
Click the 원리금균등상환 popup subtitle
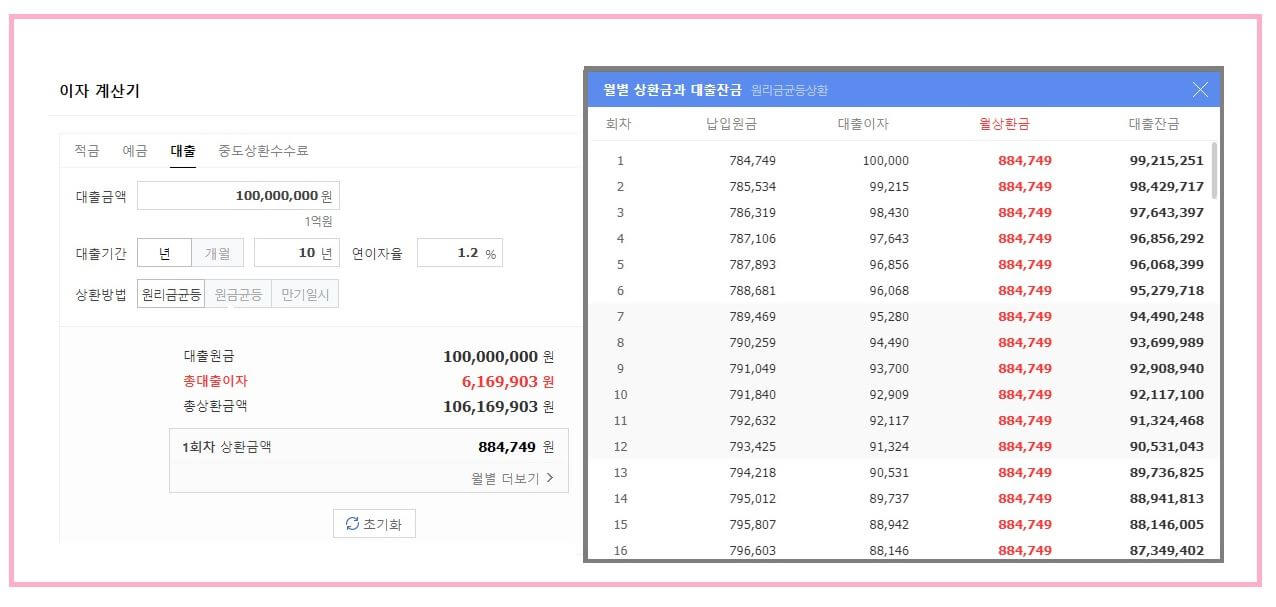tap(789, 90)
